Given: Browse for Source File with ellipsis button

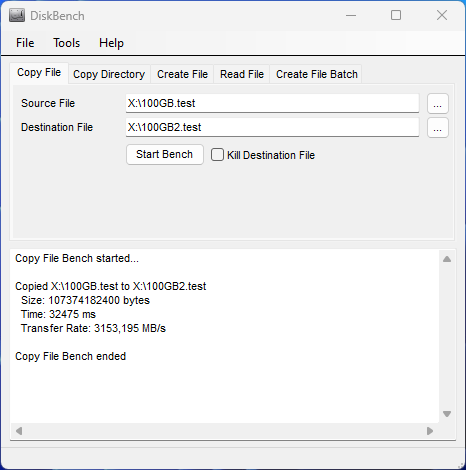Looking at the screenshot, I should (x=438, y=104).
